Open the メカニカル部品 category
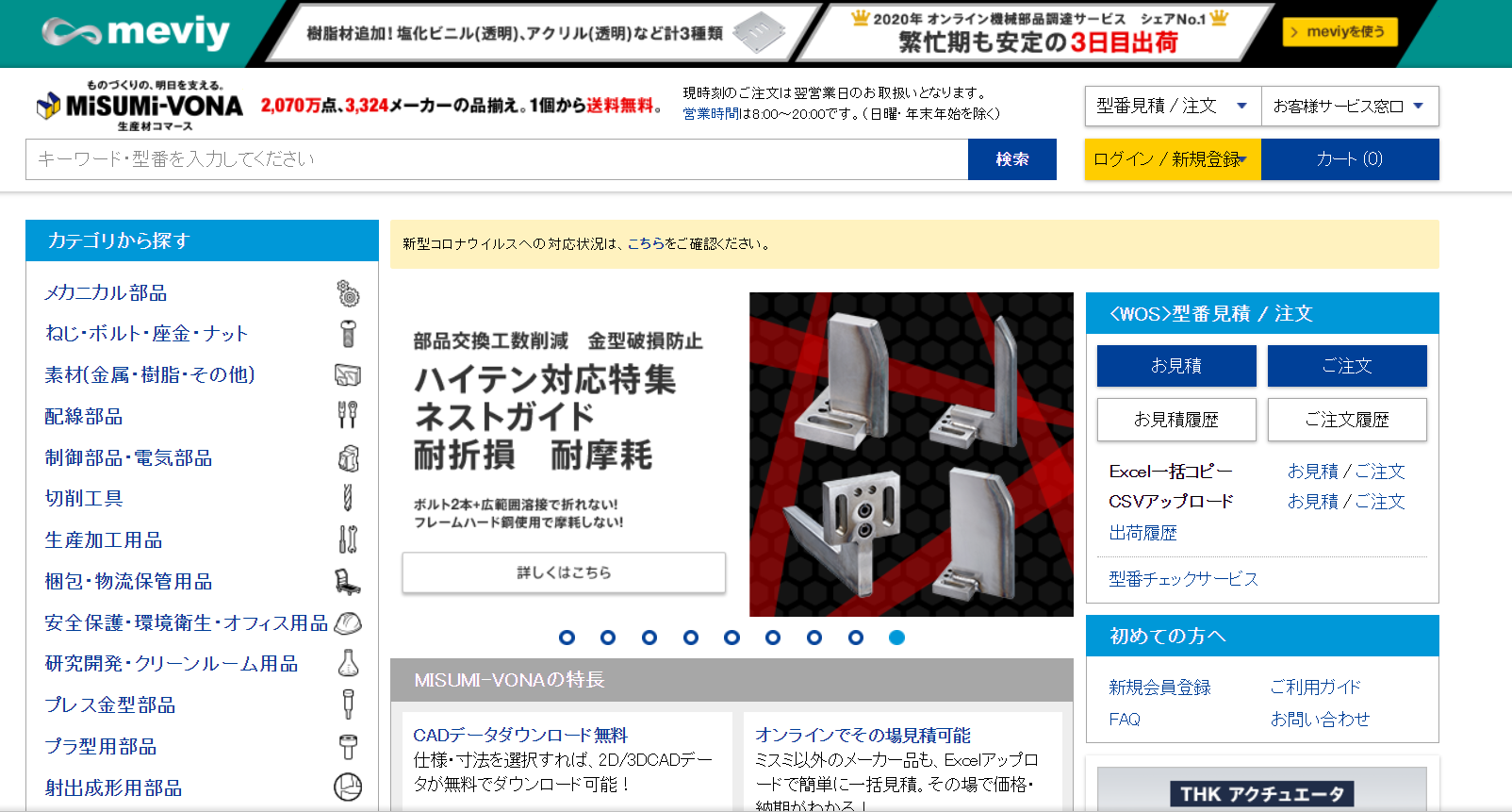Viewport: 1512px width, 812px height. click(x=106, y=293)
